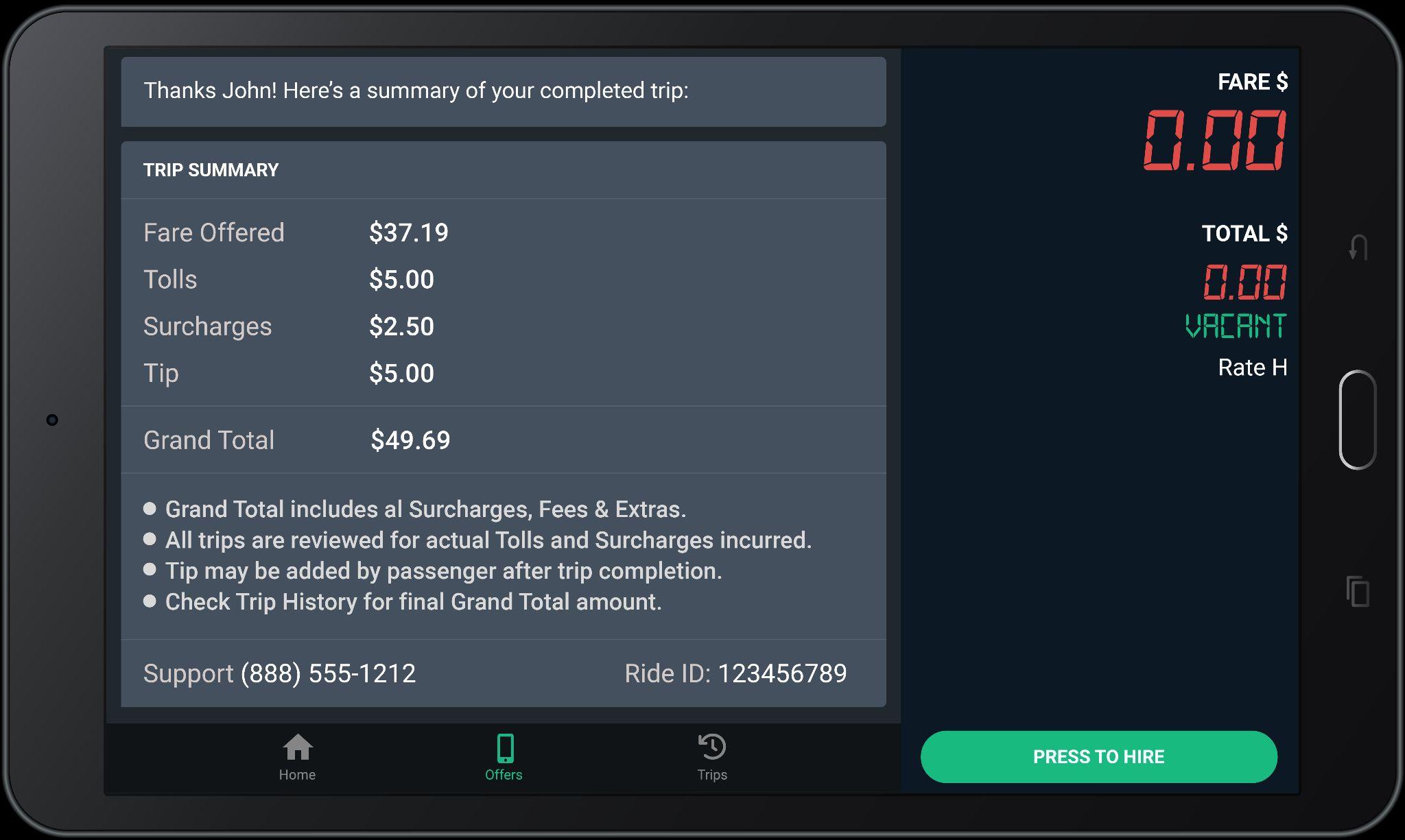Tap the Grand Total $49.69 amount
The height and width of the screenshot is (840, 1405).
(410, 440)
